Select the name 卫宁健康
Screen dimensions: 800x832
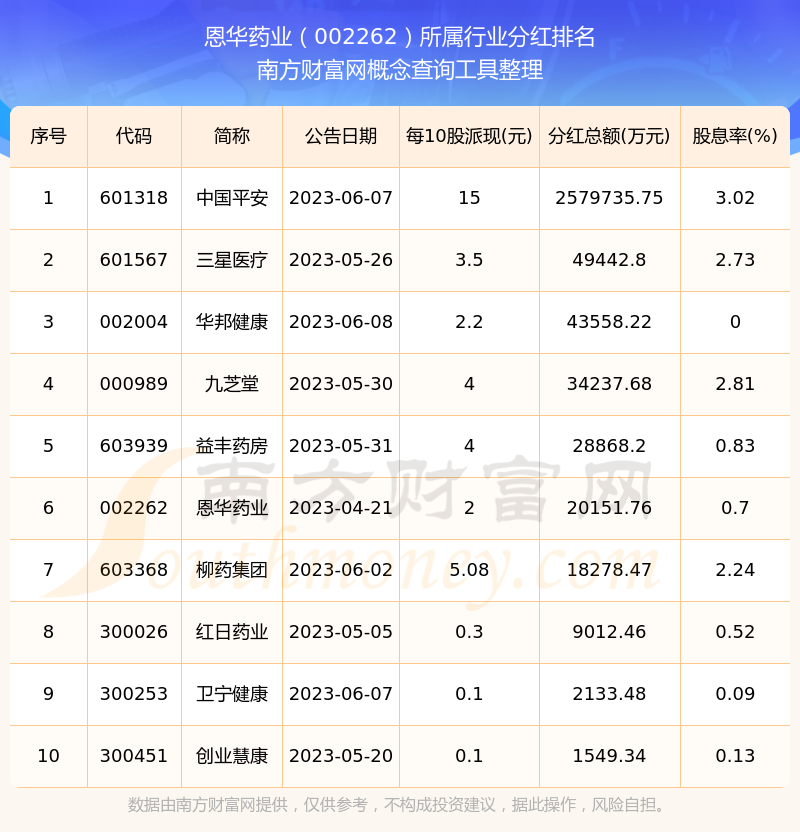click(232, 695)
